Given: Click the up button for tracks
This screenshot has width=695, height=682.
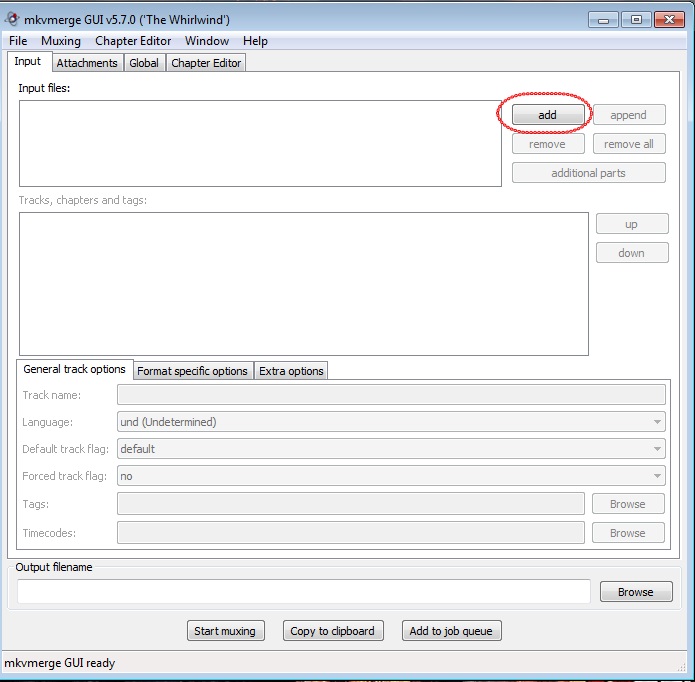Looking at the screenshot, I should [x=632, y=224].
